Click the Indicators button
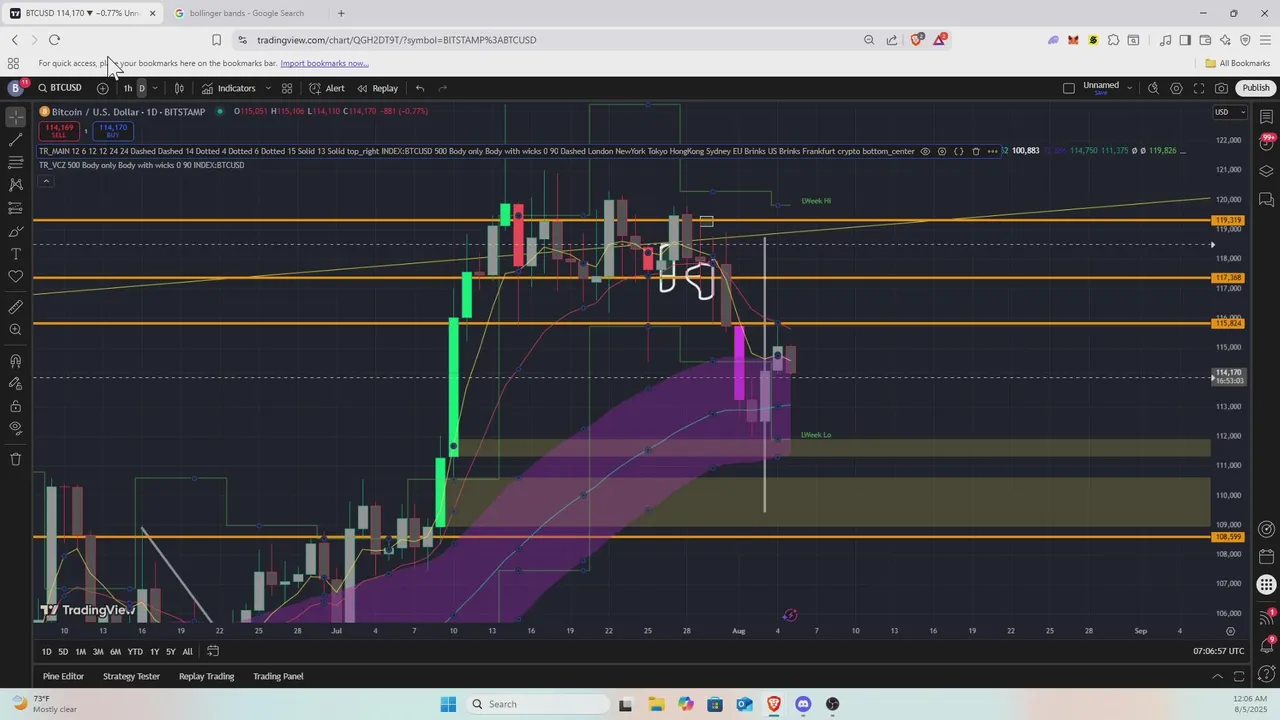 click(x=229, y=88)
